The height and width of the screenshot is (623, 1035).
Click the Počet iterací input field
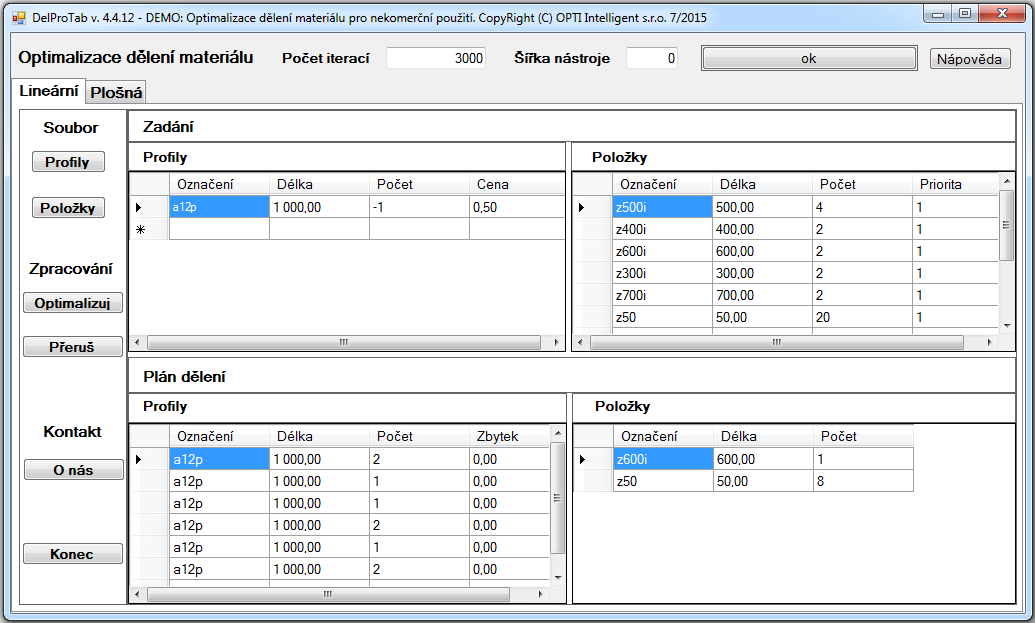(x=436, y=58)
